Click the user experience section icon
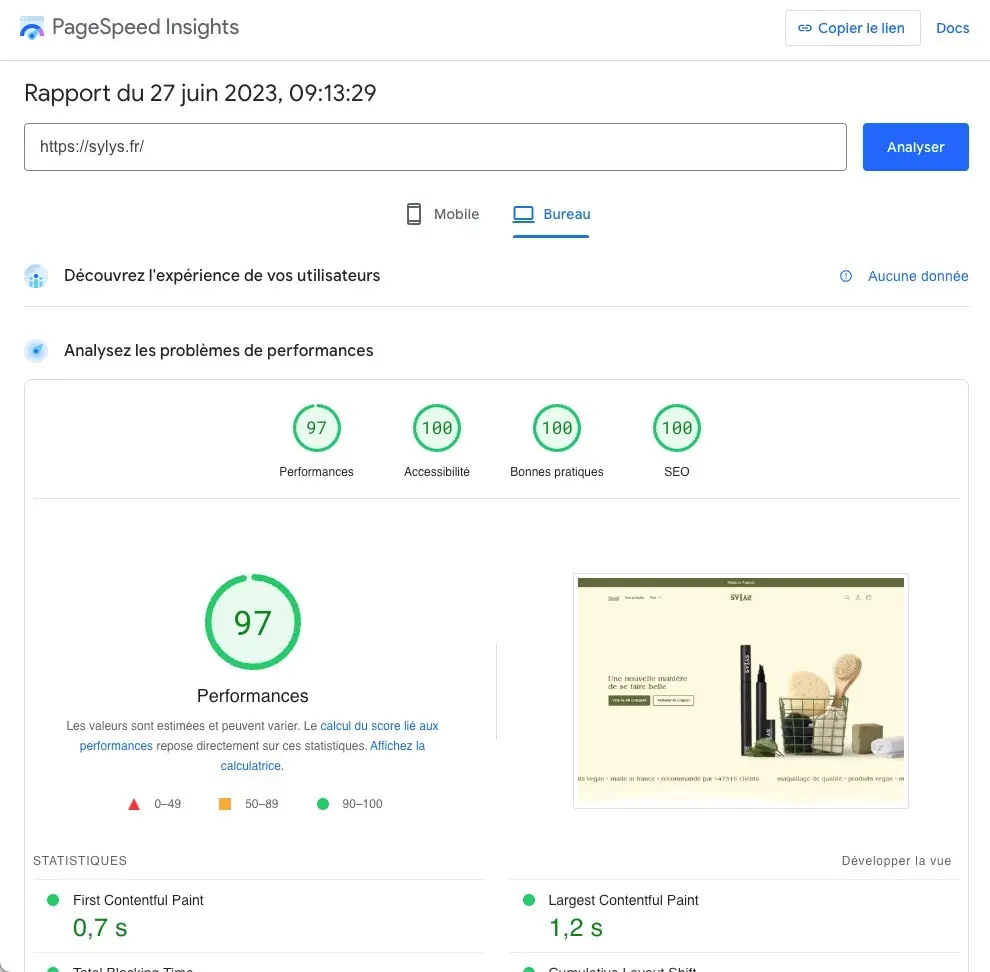 pos(36,276)
